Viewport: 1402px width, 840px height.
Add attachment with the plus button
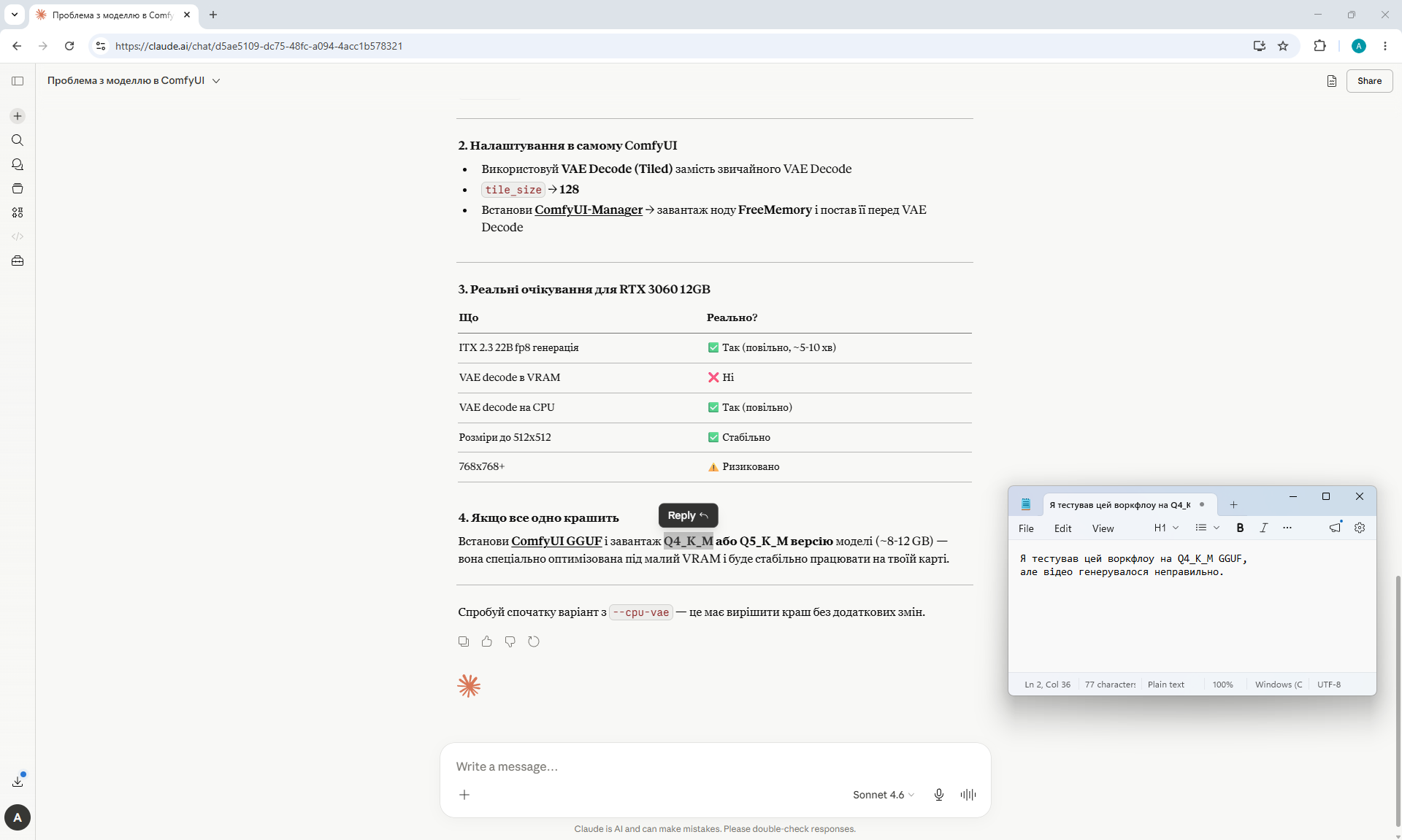464,795
